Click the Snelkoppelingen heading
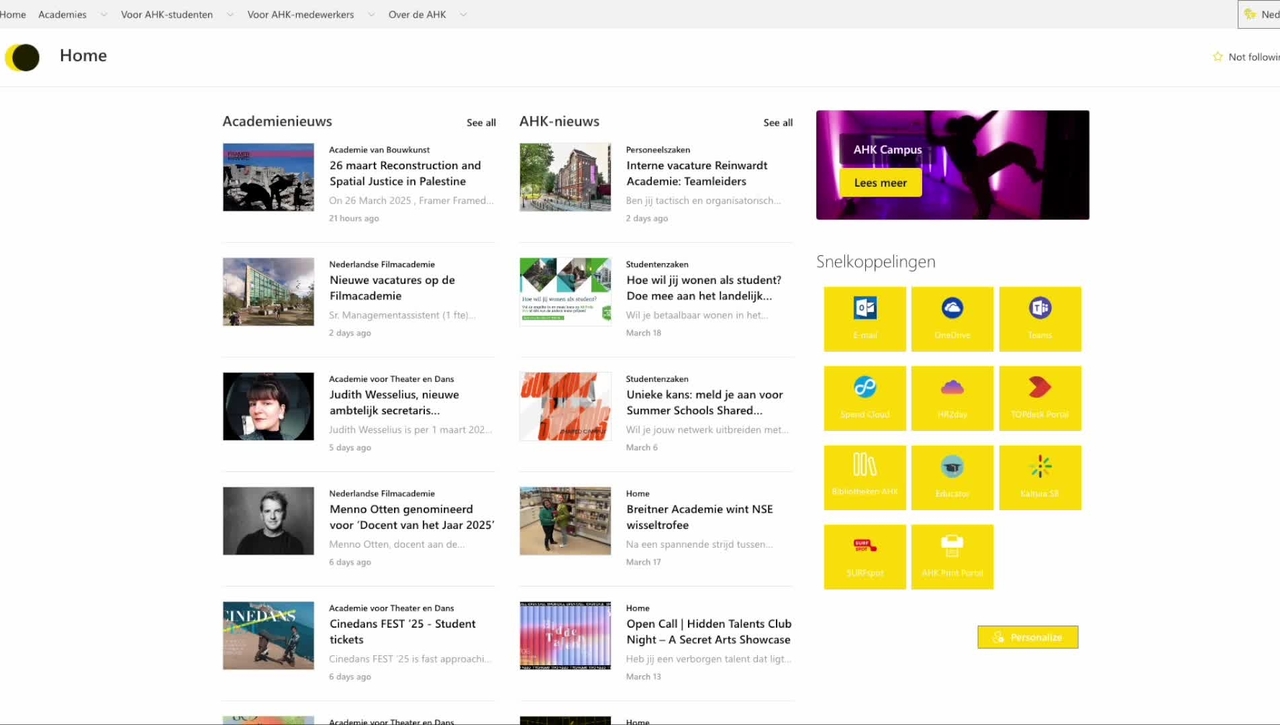 (876, 262)
